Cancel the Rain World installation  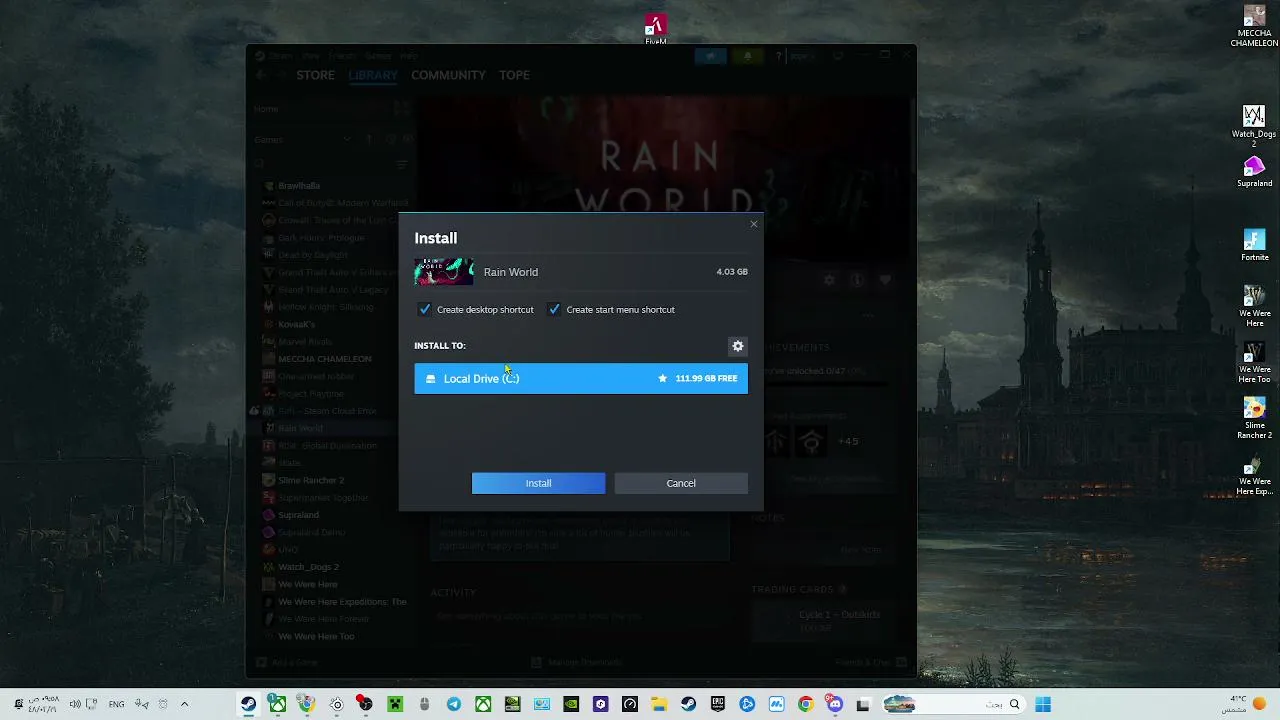pos(681,483)
